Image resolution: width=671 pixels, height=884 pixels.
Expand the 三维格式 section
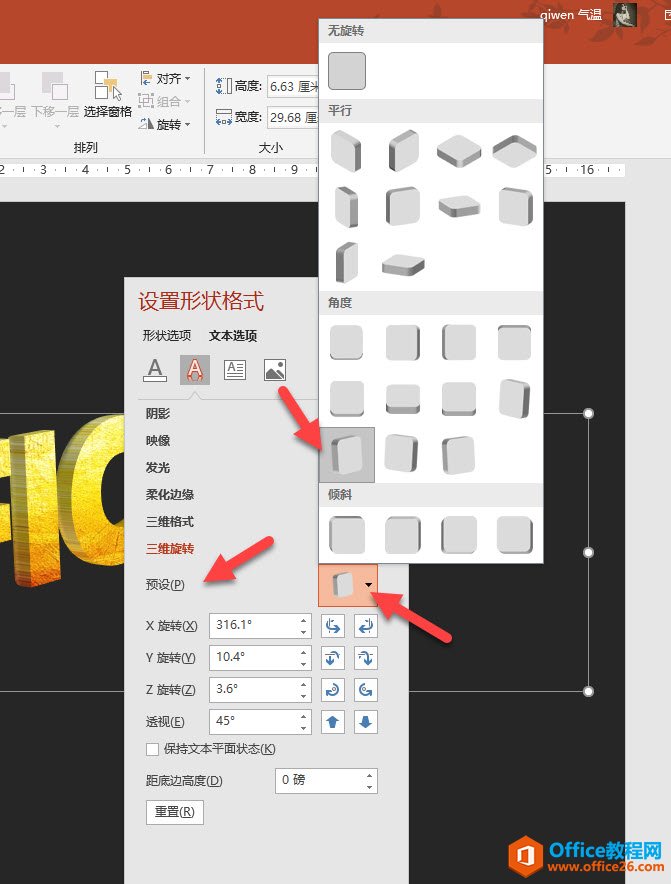pos(170,522)
